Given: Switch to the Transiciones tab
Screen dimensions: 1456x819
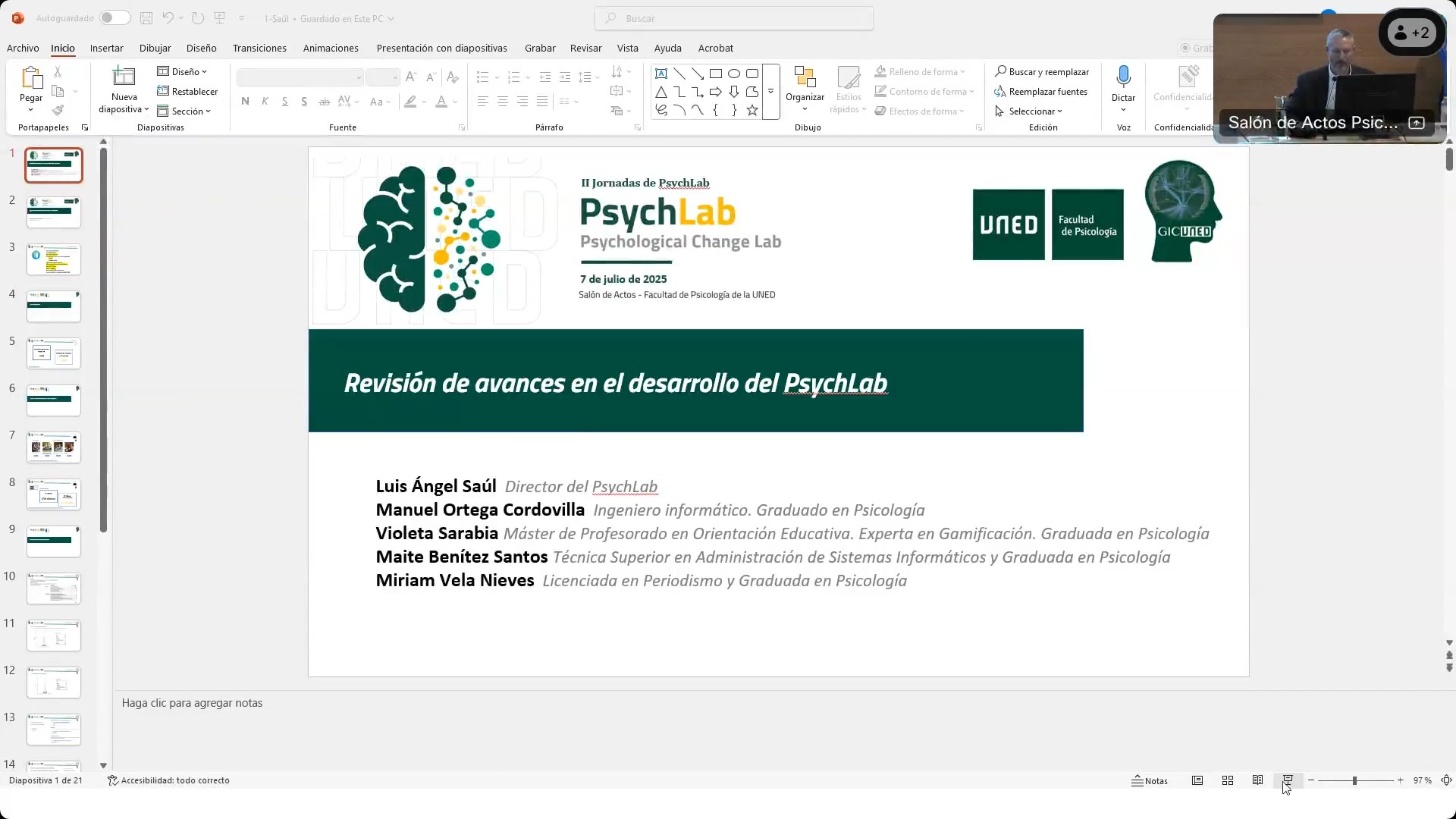Looking at the screenshot, I should 259,48.
